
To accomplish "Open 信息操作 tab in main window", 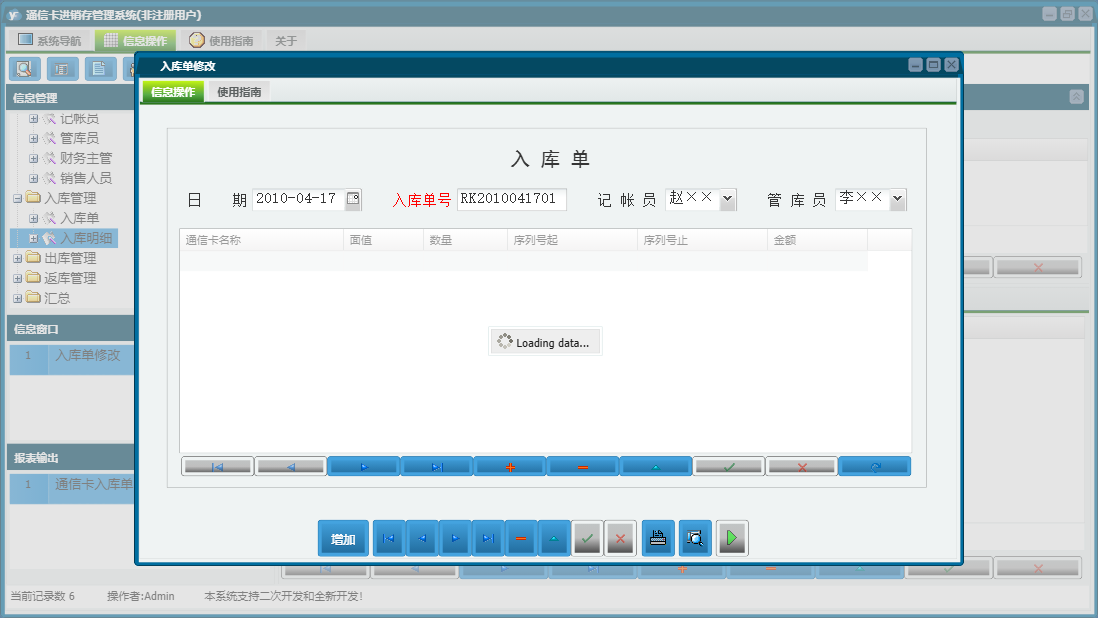I will [x=136, y=41].
